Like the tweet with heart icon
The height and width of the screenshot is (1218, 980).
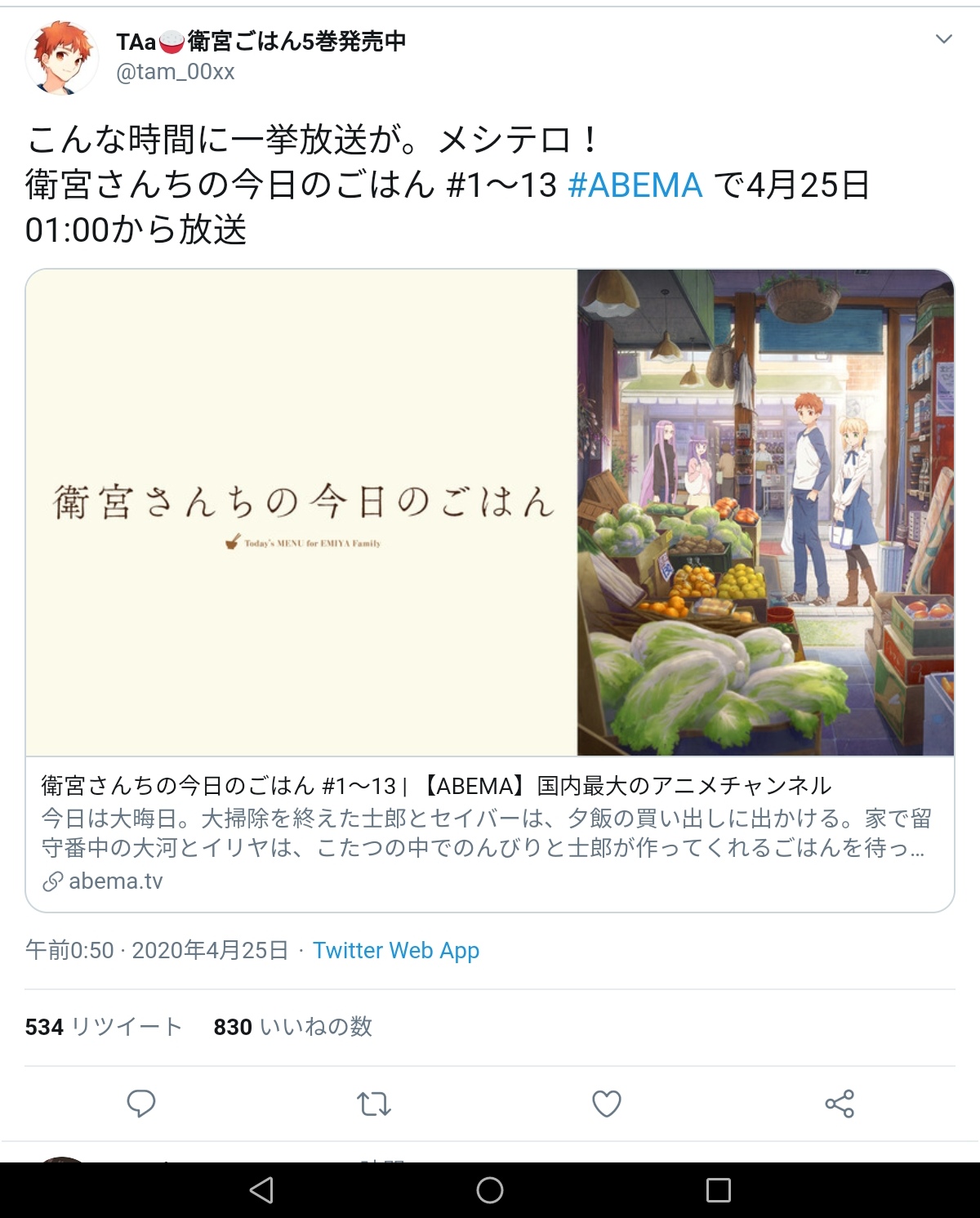coord(607,1104)
